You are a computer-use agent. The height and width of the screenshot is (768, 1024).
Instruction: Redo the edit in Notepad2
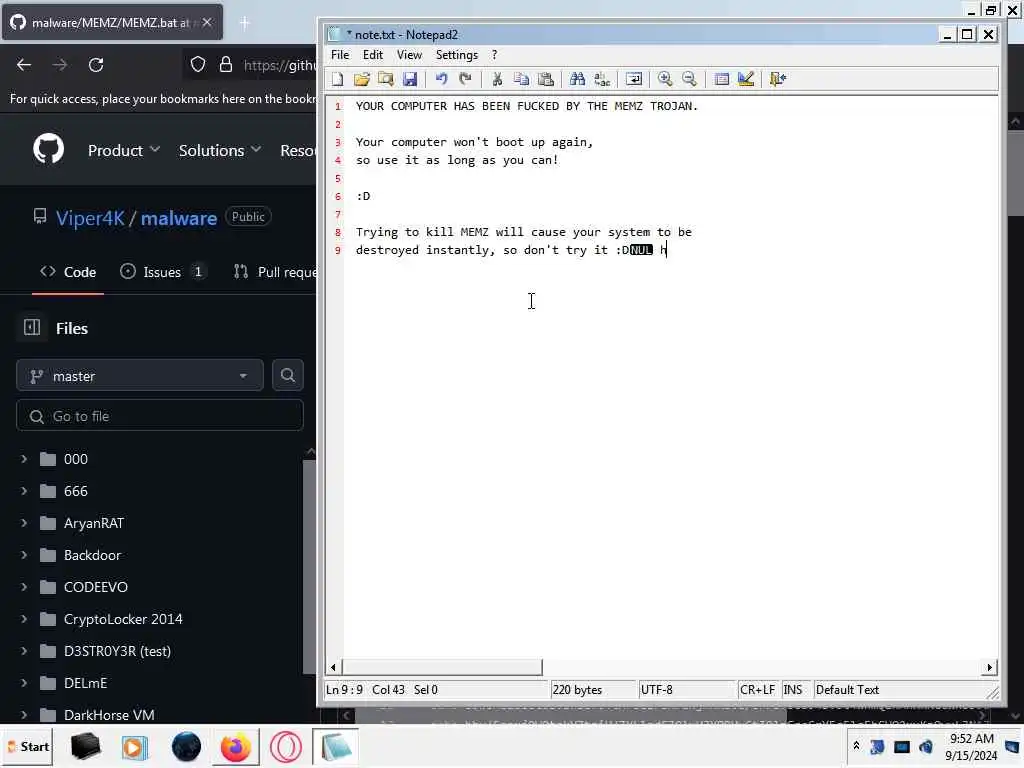point(466,79)
